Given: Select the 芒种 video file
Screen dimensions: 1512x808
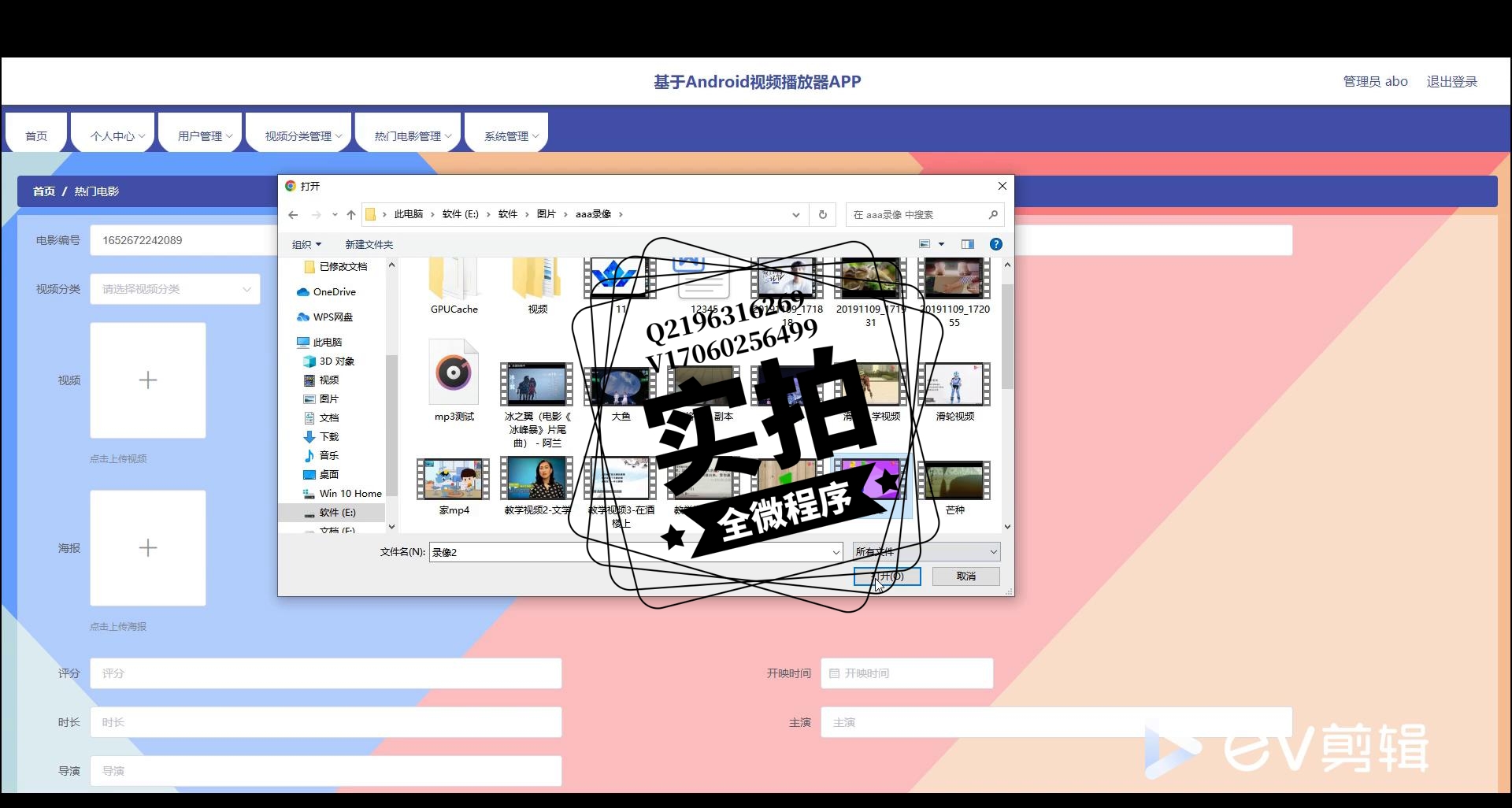Looking at the screenshot, I should tap(954, 487).
